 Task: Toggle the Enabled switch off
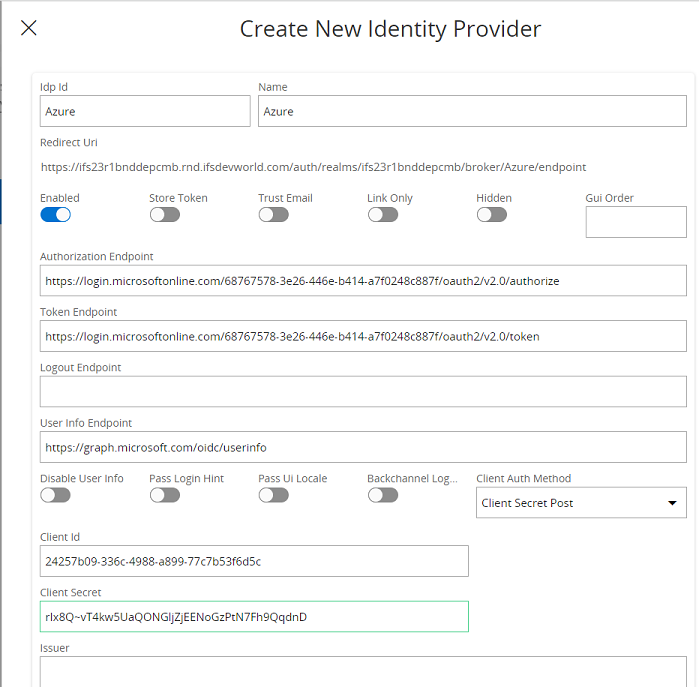56,215
